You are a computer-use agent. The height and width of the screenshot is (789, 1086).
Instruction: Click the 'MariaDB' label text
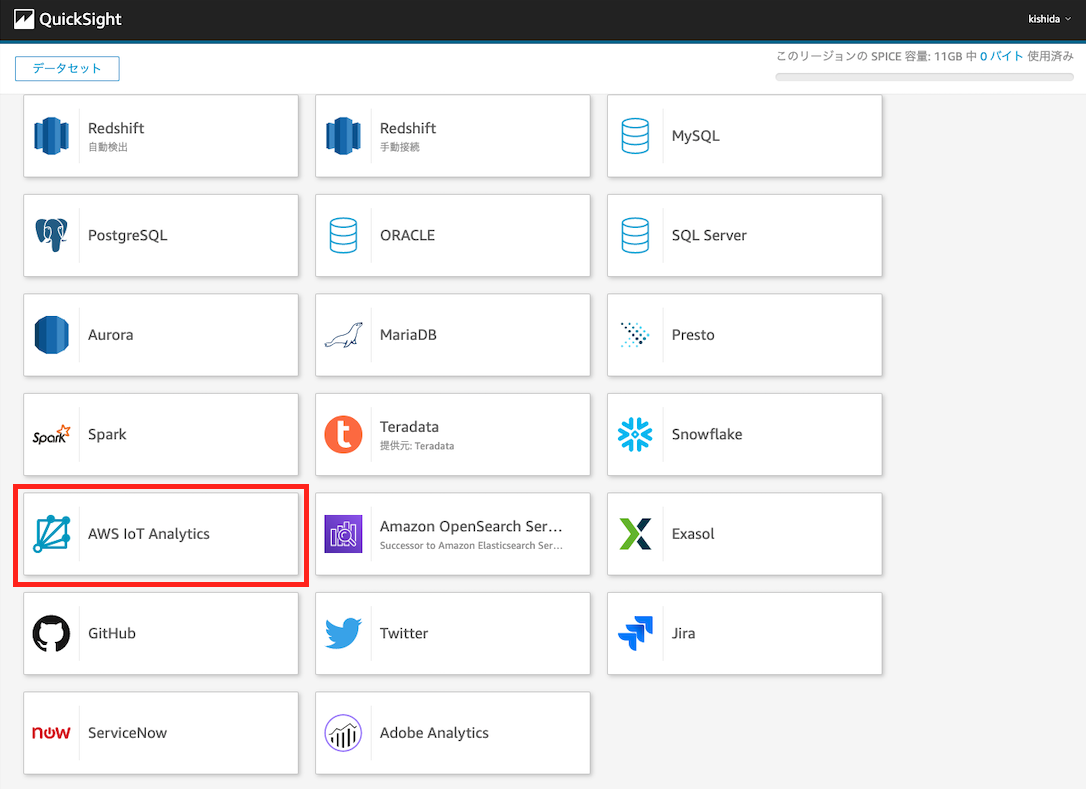point(408,335)
